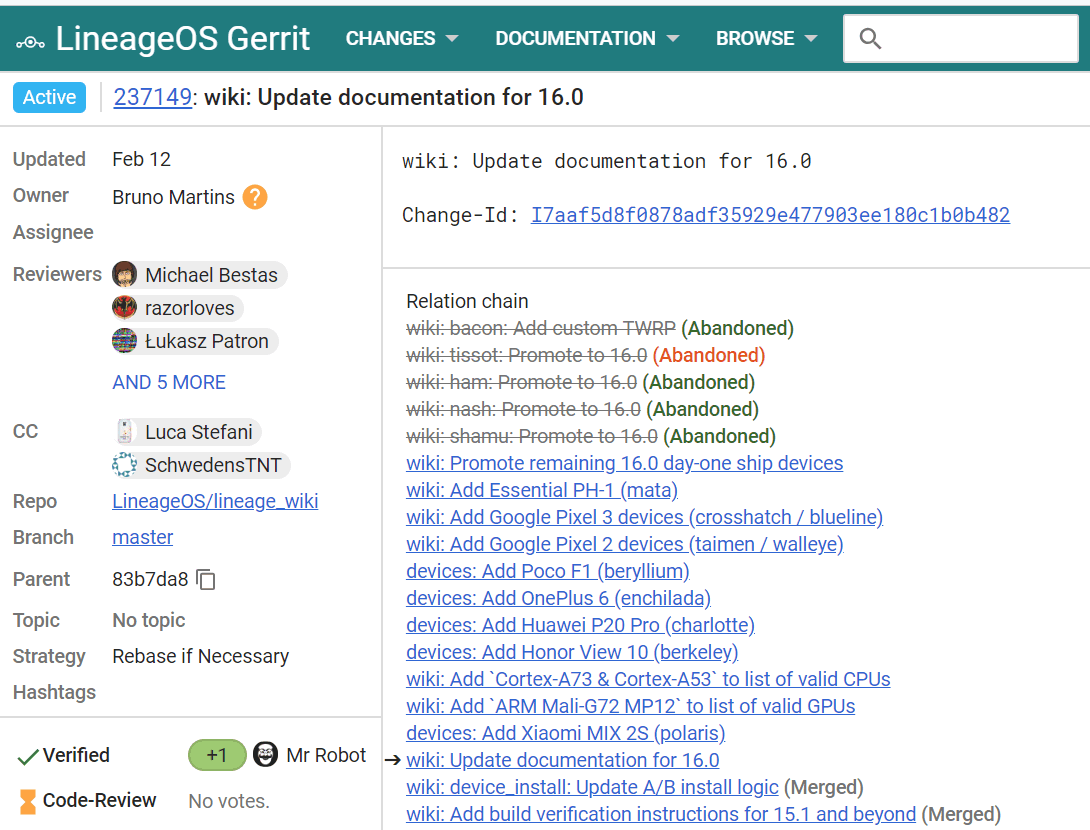Image resolution: width=1090 pixels, height=830 pixels.
Task: Click the Mr Robot voter name
Action: pos(326,755)
